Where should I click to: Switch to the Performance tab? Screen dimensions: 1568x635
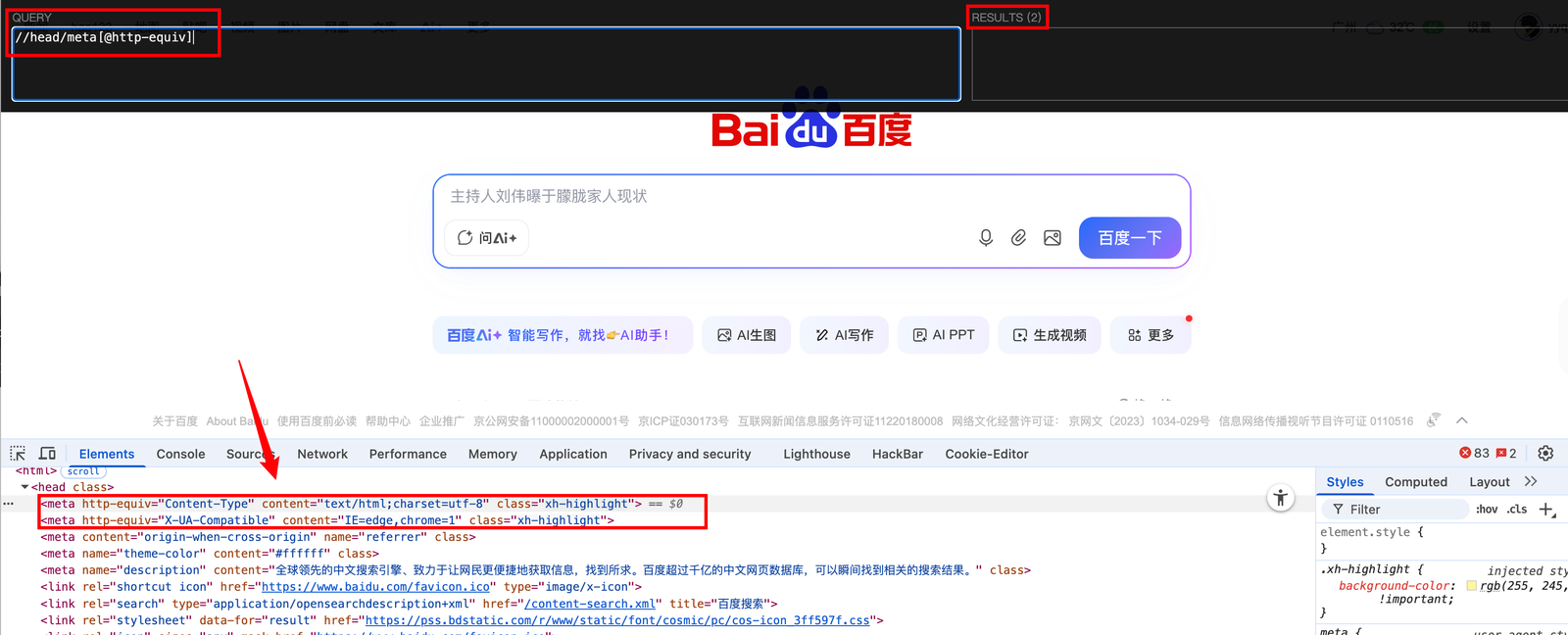[408, 454]
